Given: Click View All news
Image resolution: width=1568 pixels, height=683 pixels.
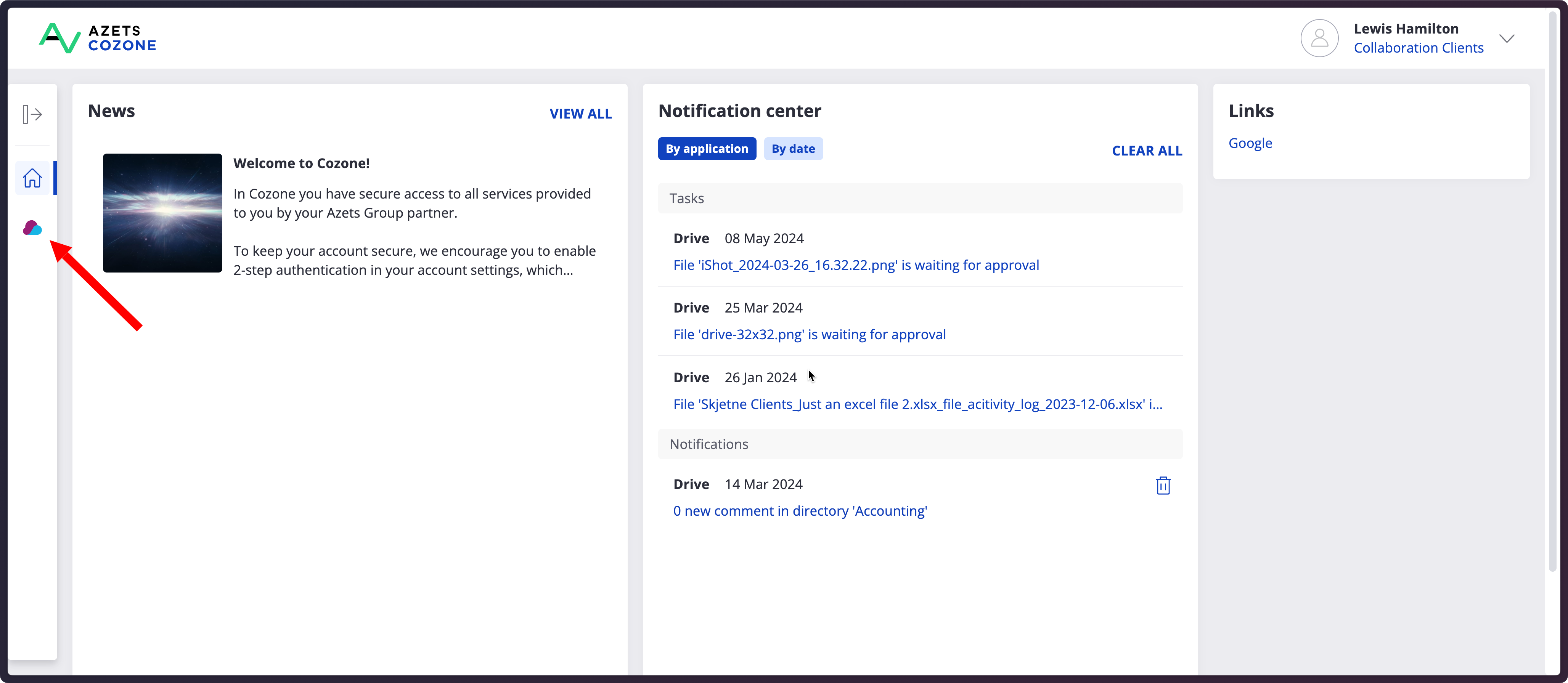Looking at the screenshot, I should [580, 114].
